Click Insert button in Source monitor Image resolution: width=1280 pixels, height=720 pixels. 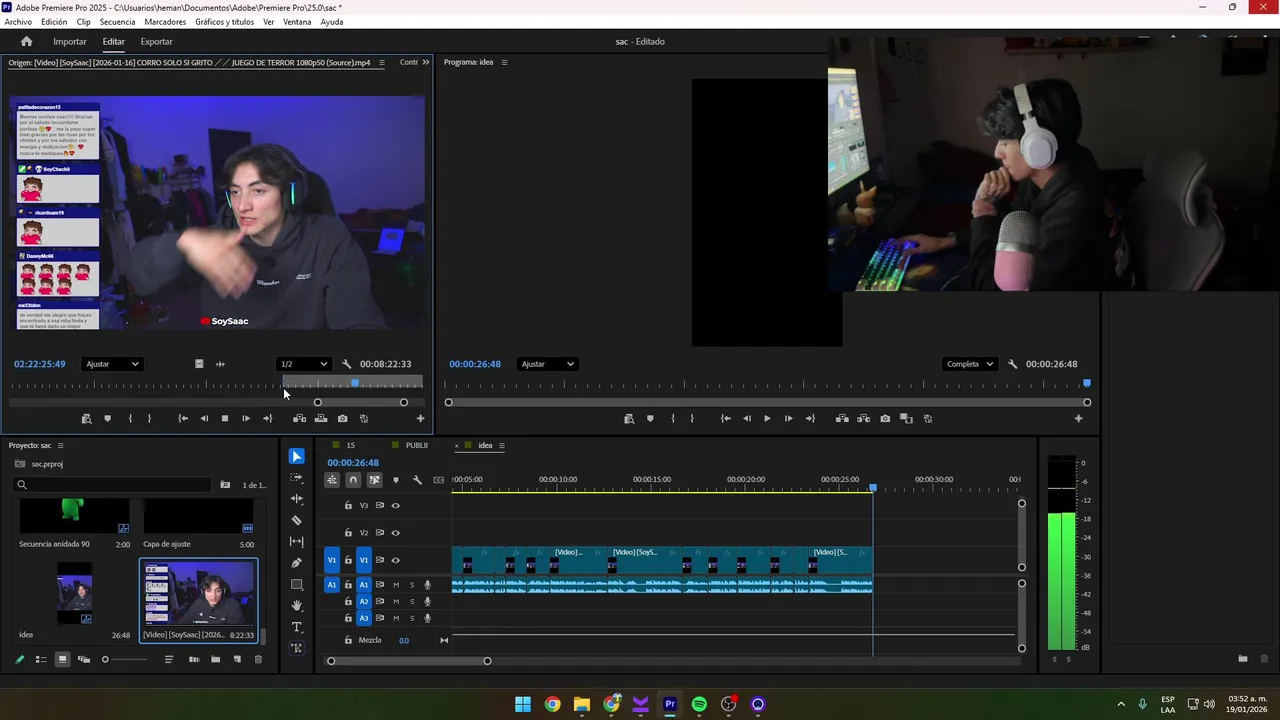tap(299, 419)
